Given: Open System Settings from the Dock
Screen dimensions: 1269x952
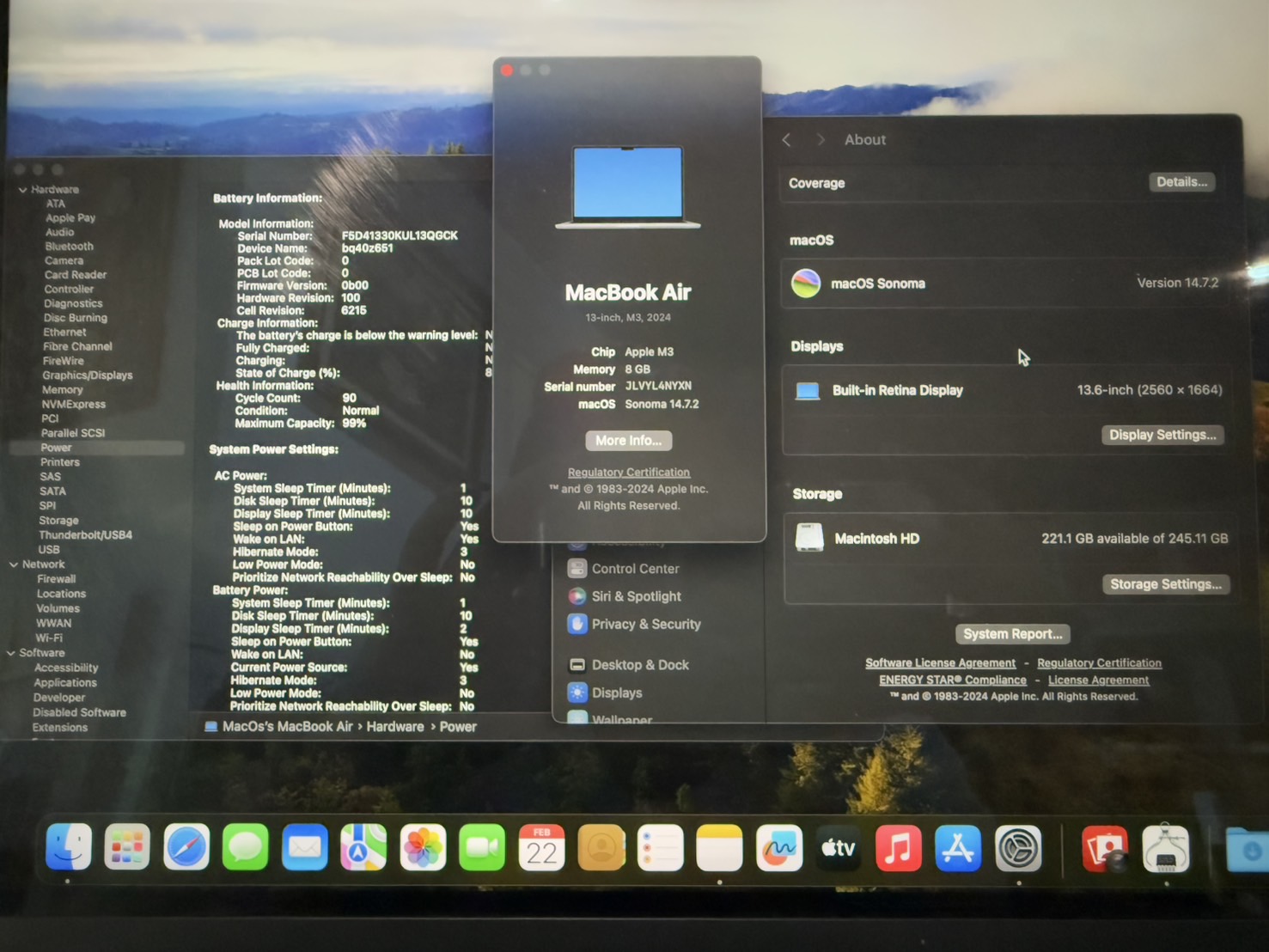Looking at the screenshot, I should (1018, 847).
